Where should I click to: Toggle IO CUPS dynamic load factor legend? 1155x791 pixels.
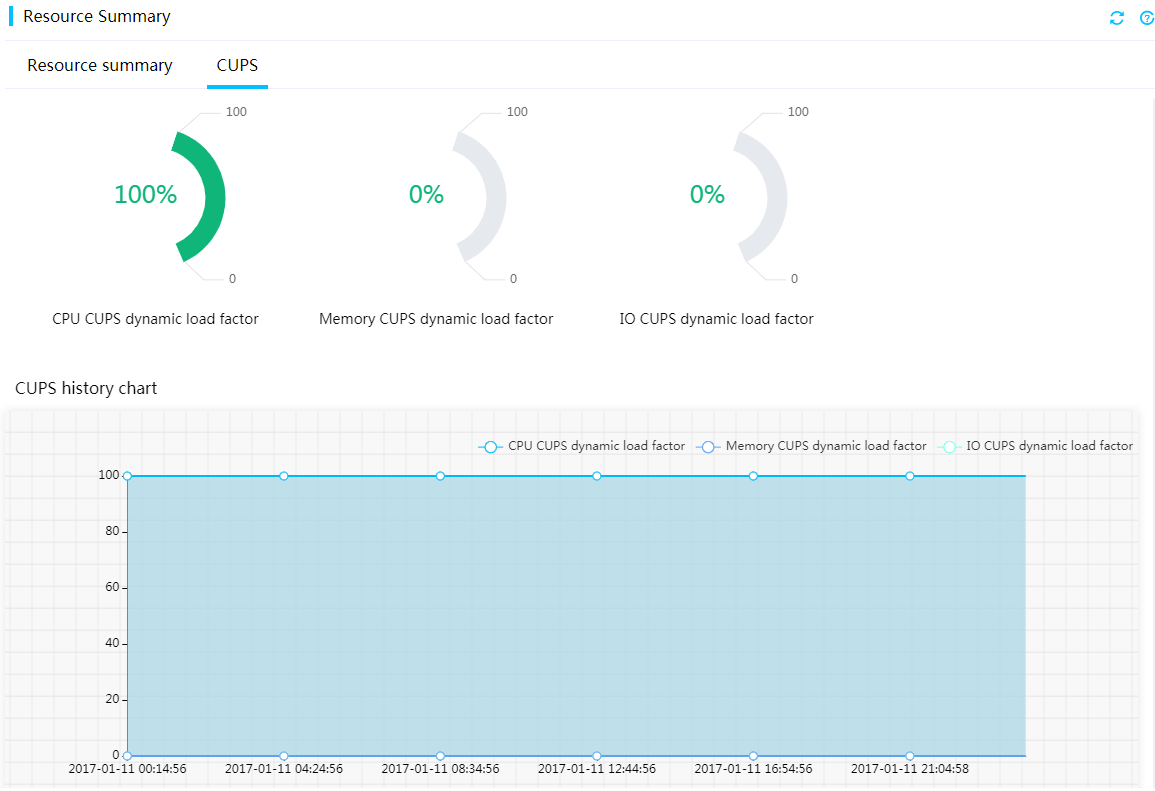(x=1036, y=446)
